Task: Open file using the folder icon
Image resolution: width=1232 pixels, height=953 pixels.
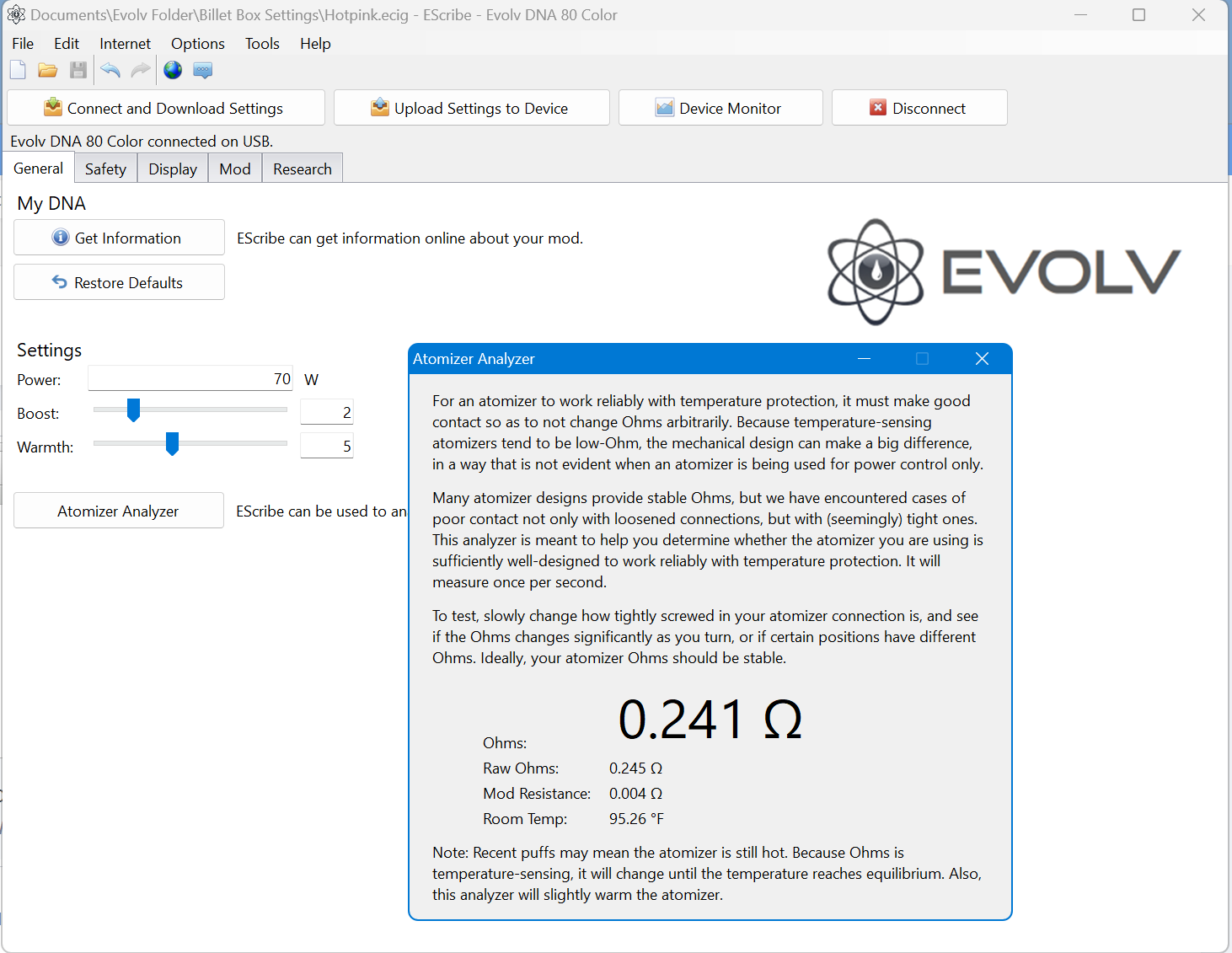Action: 48,70
